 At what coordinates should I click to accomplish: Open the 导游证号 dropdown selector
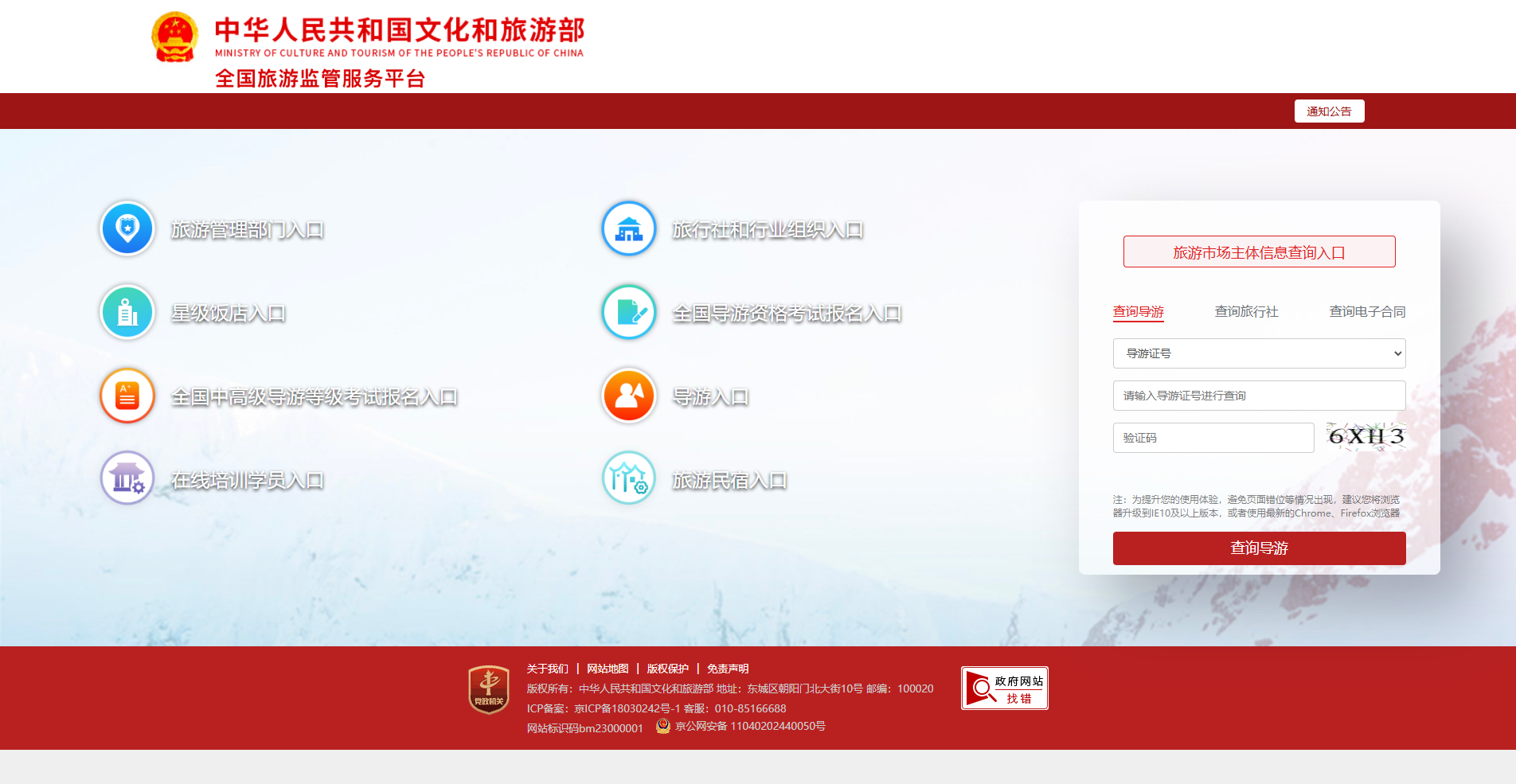click(x=1259, y=353)
